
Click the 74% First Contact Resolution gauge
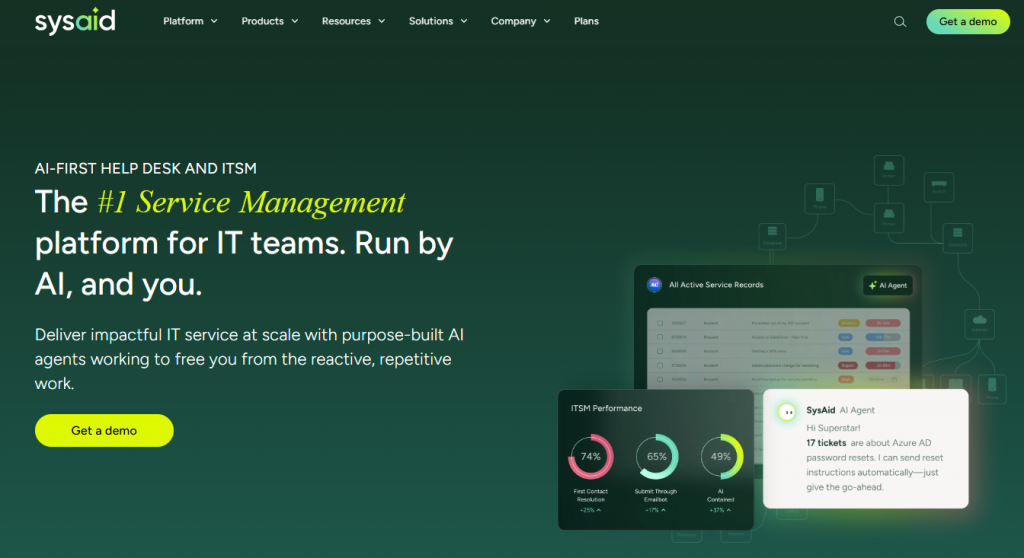coord(591,457)
